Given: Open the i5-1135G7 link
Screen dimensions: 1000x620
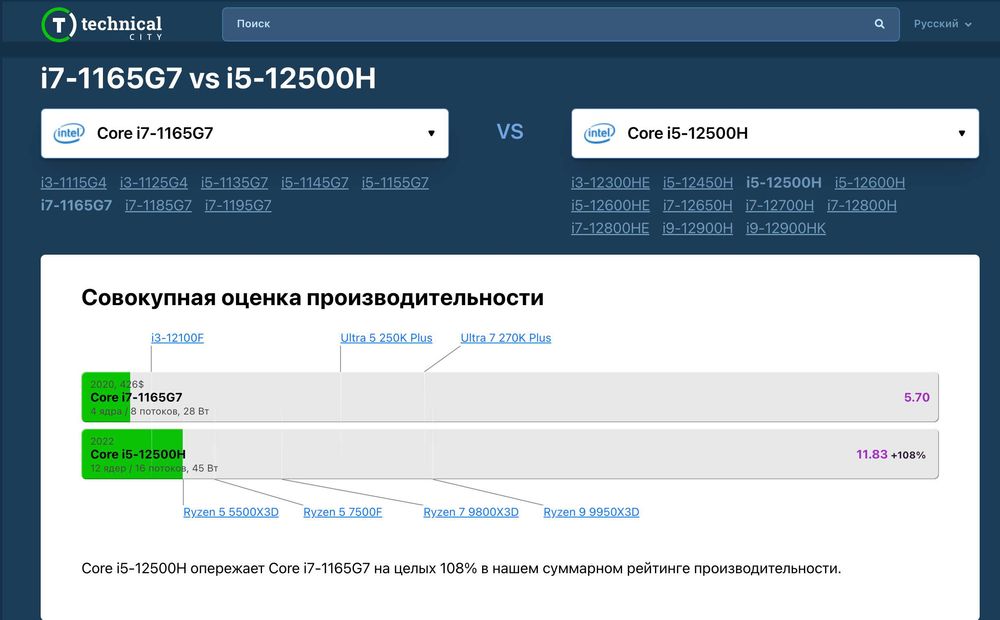Looking at the screenshot, I should click(235, 182).
